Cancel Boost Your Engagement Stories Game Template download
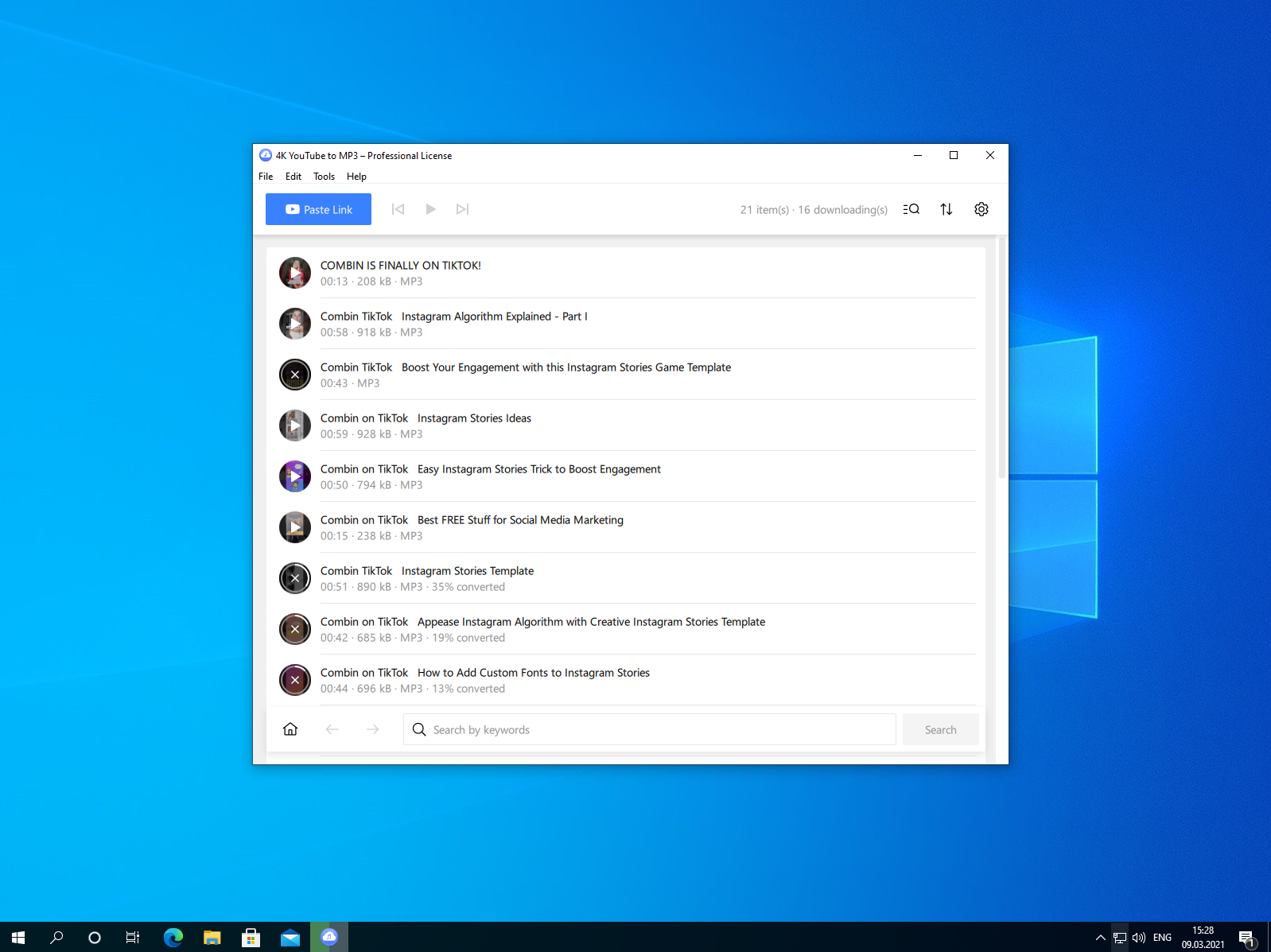Image resolution: width=1271 pixels, height=952 pixels. (x=295, y=375)
